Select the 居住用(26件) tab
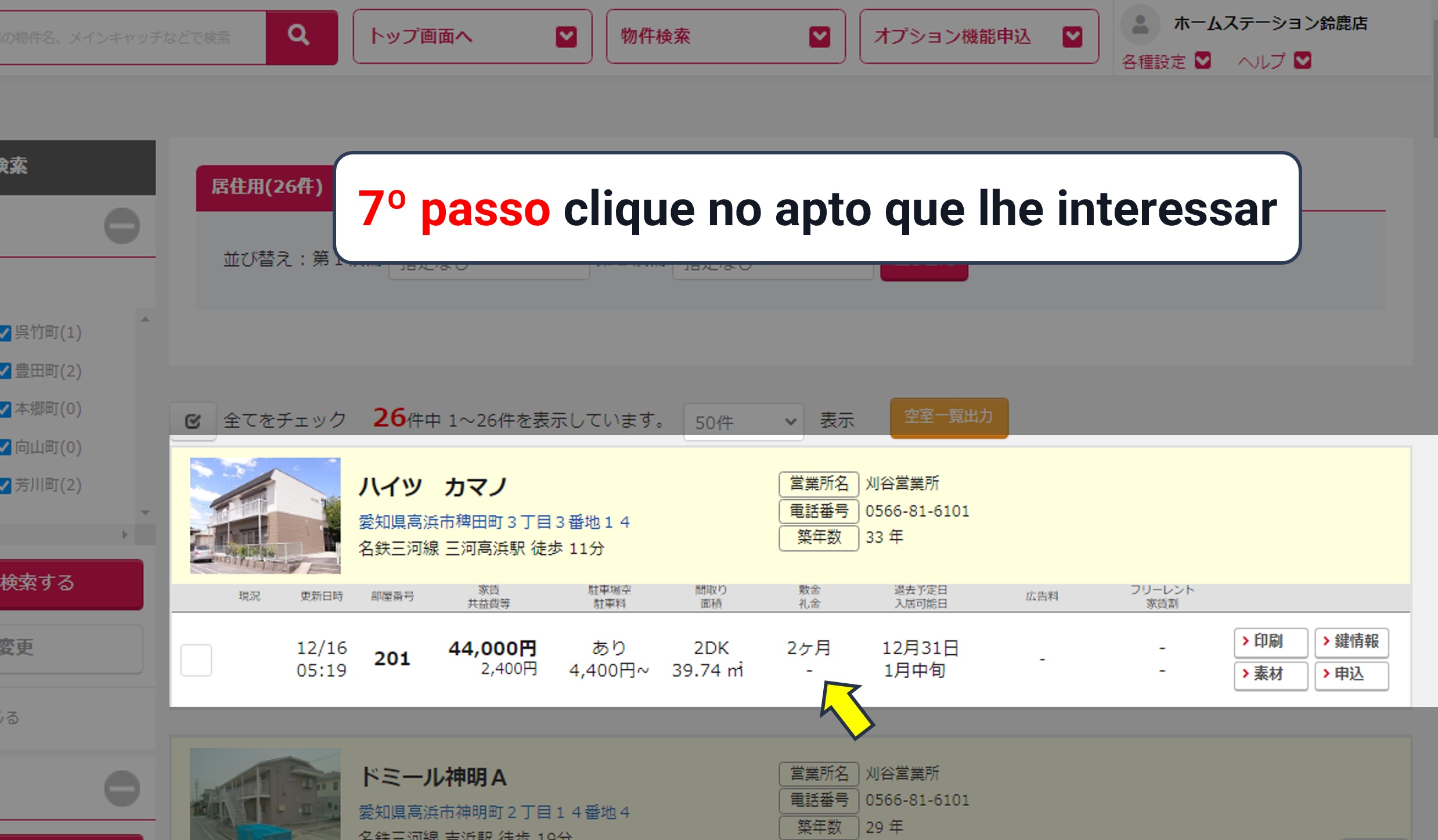1438x840 pixels. point(266,187)
